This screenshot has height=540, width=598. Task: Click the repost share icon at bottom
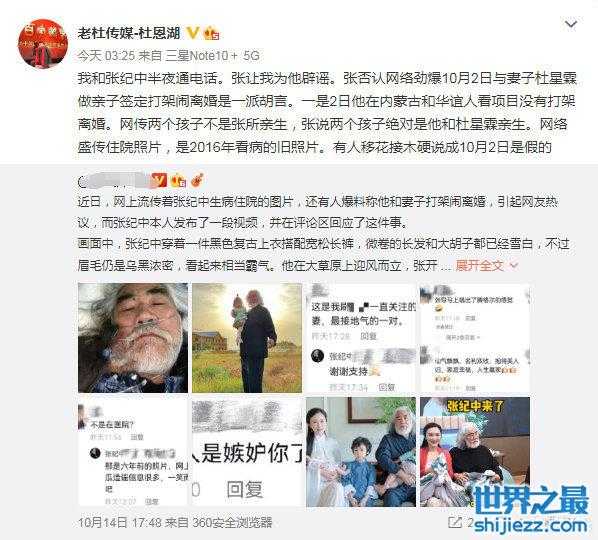click(455, 523)
